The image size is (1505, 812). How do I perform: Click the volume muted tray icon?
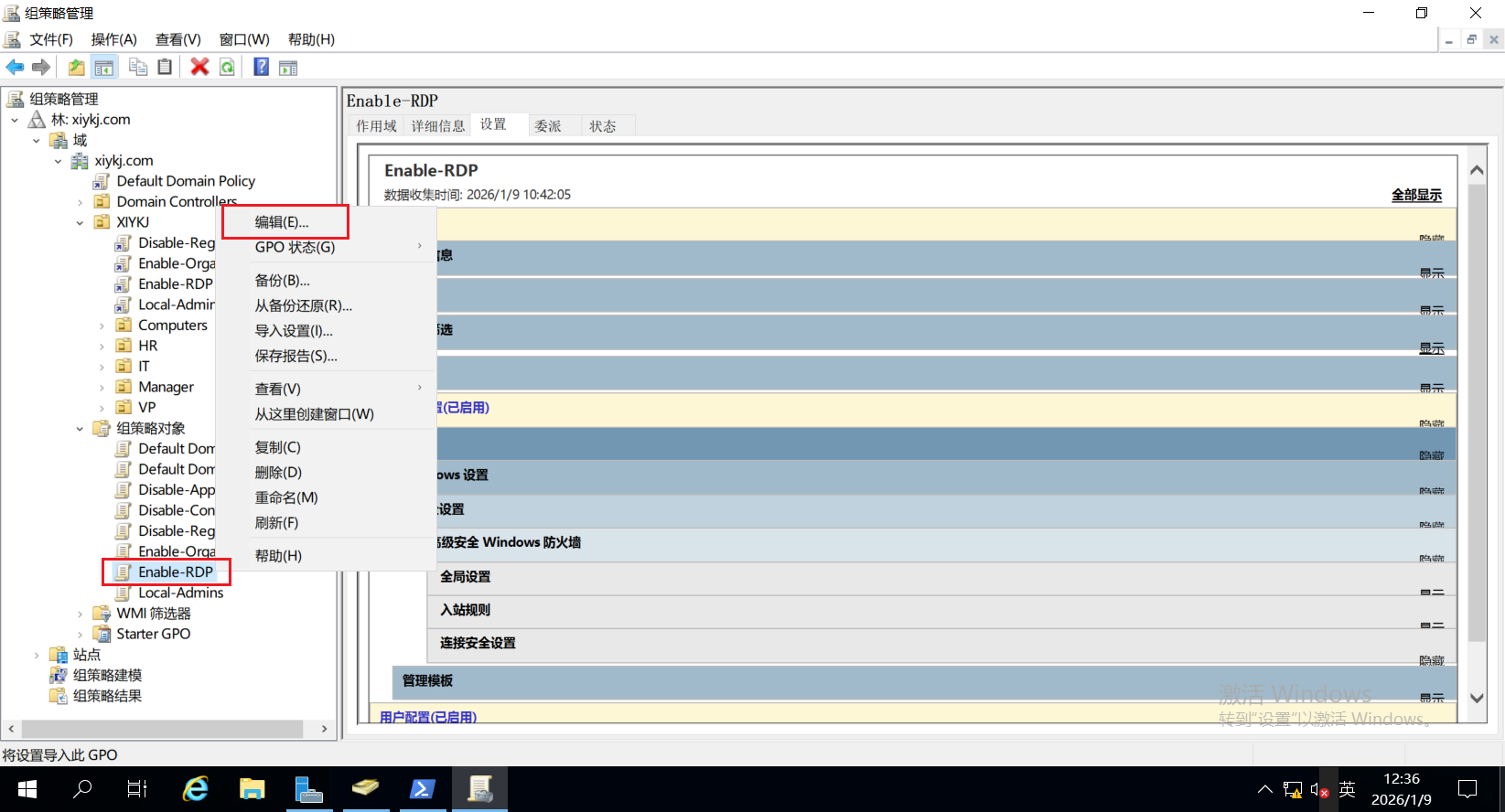[x=1319, y=789]
